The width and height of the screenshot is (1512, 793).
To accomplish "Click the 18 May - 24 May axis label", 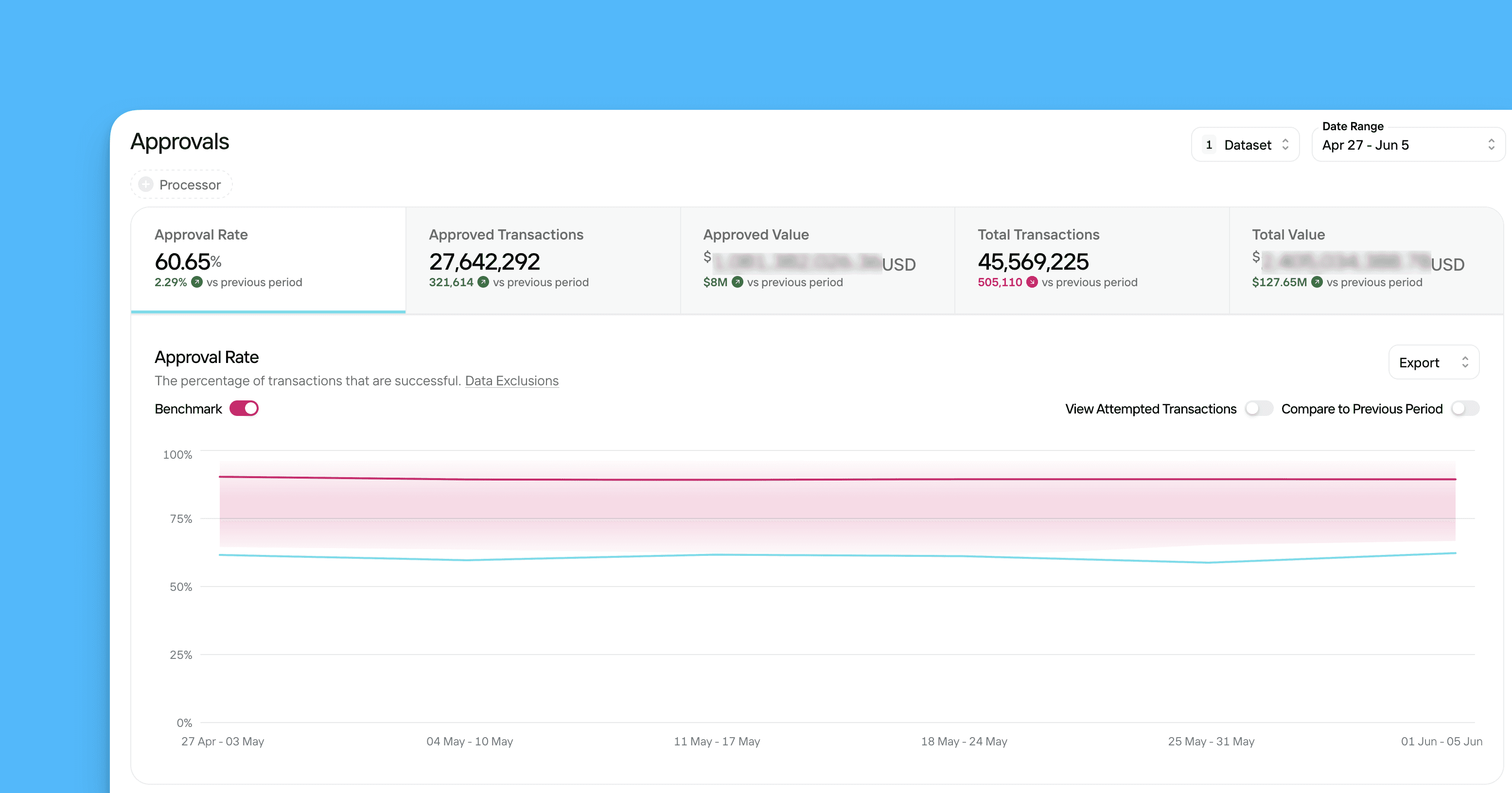I will pyautogui.click(x=964, y=741).
